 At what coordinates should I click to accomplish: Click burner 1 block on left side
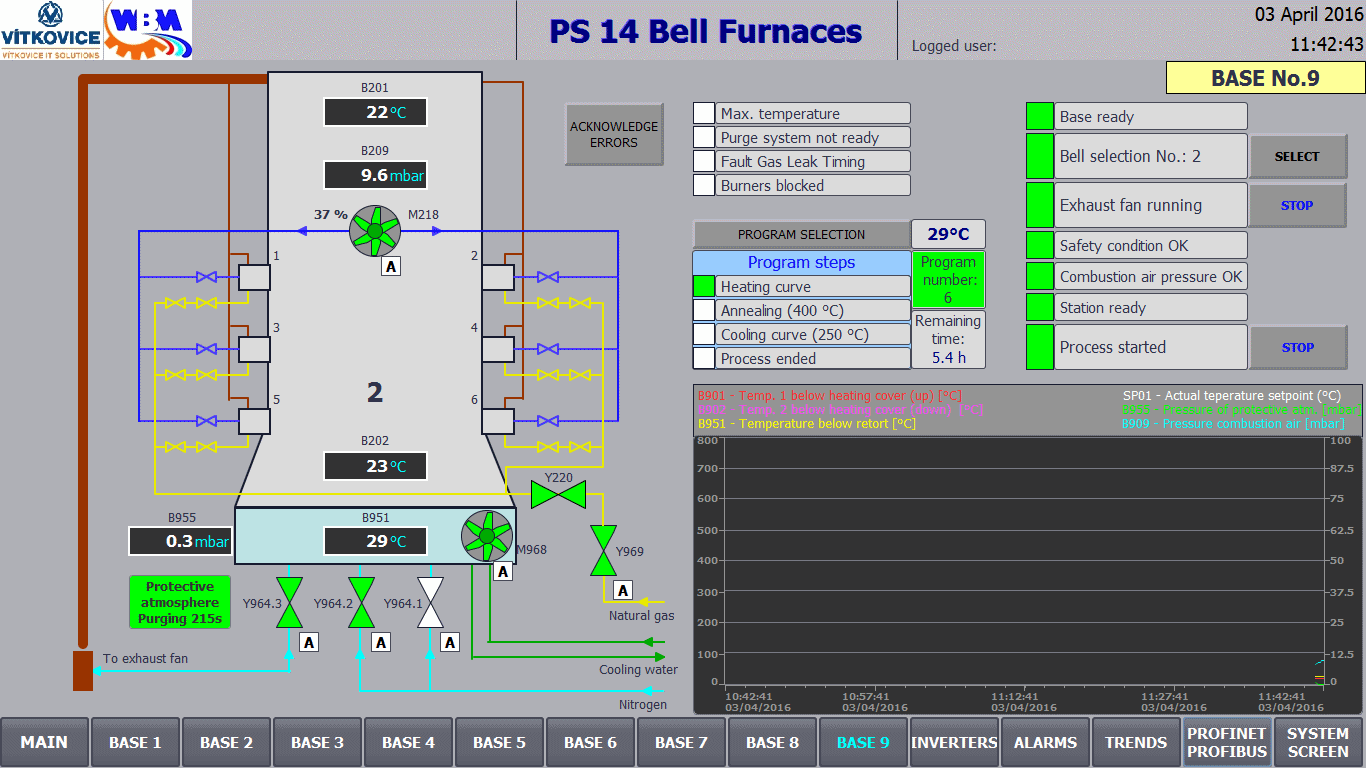pyautogui.click(x=254, y=277)
